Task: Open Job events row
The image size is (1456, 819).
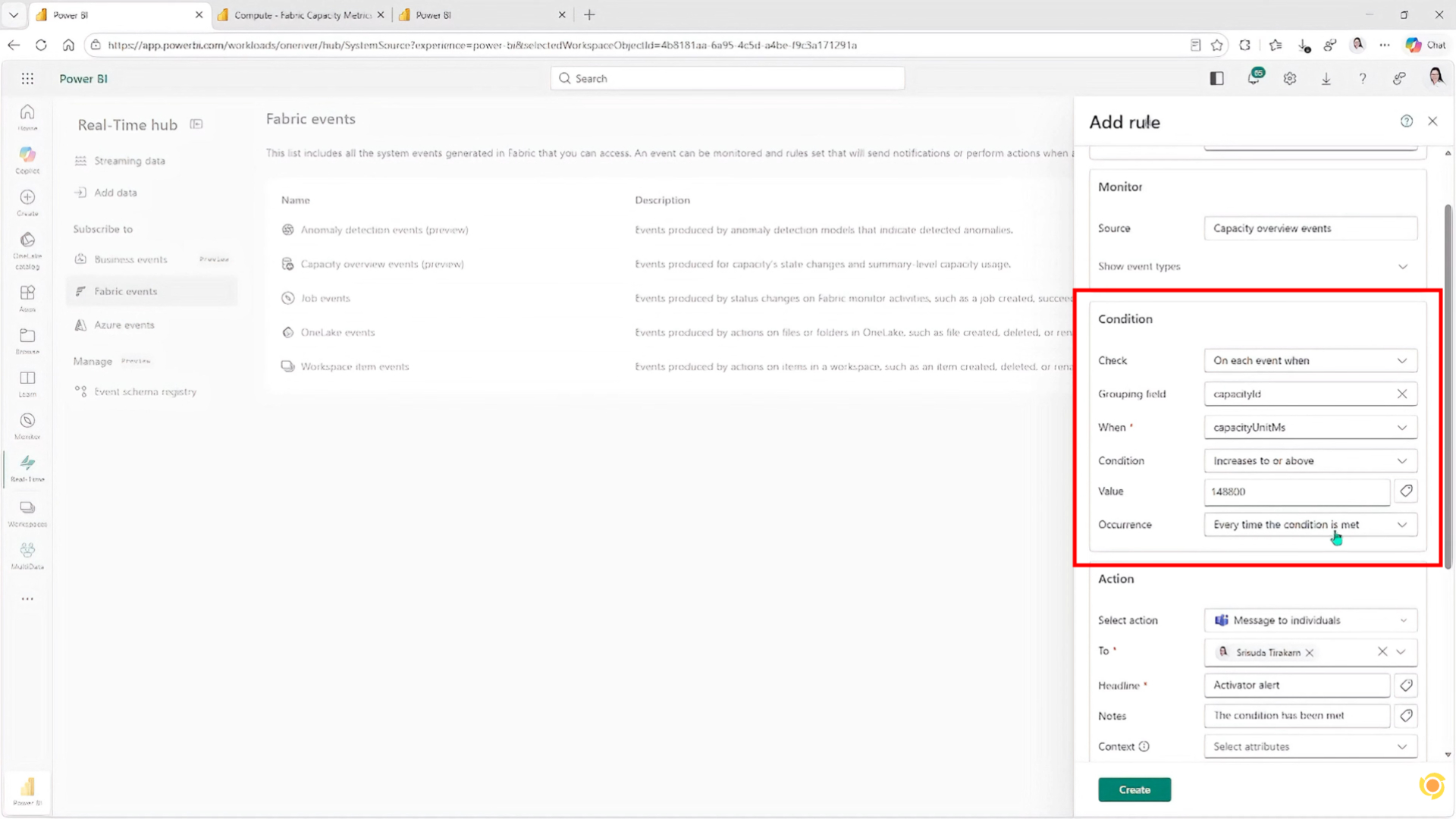Action: point(325,298)
